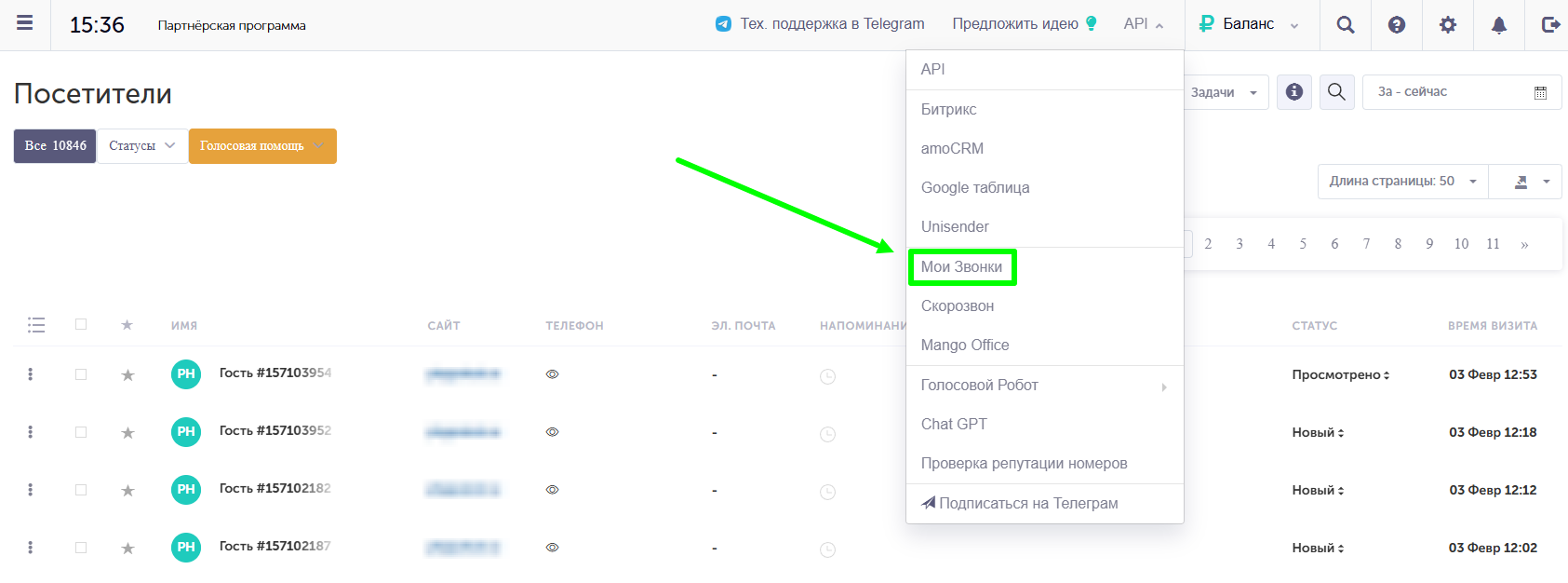This screenshot has width=1568, height=583.
Task: Open calendar icon in date field
Action: [x=1540, y=92]
